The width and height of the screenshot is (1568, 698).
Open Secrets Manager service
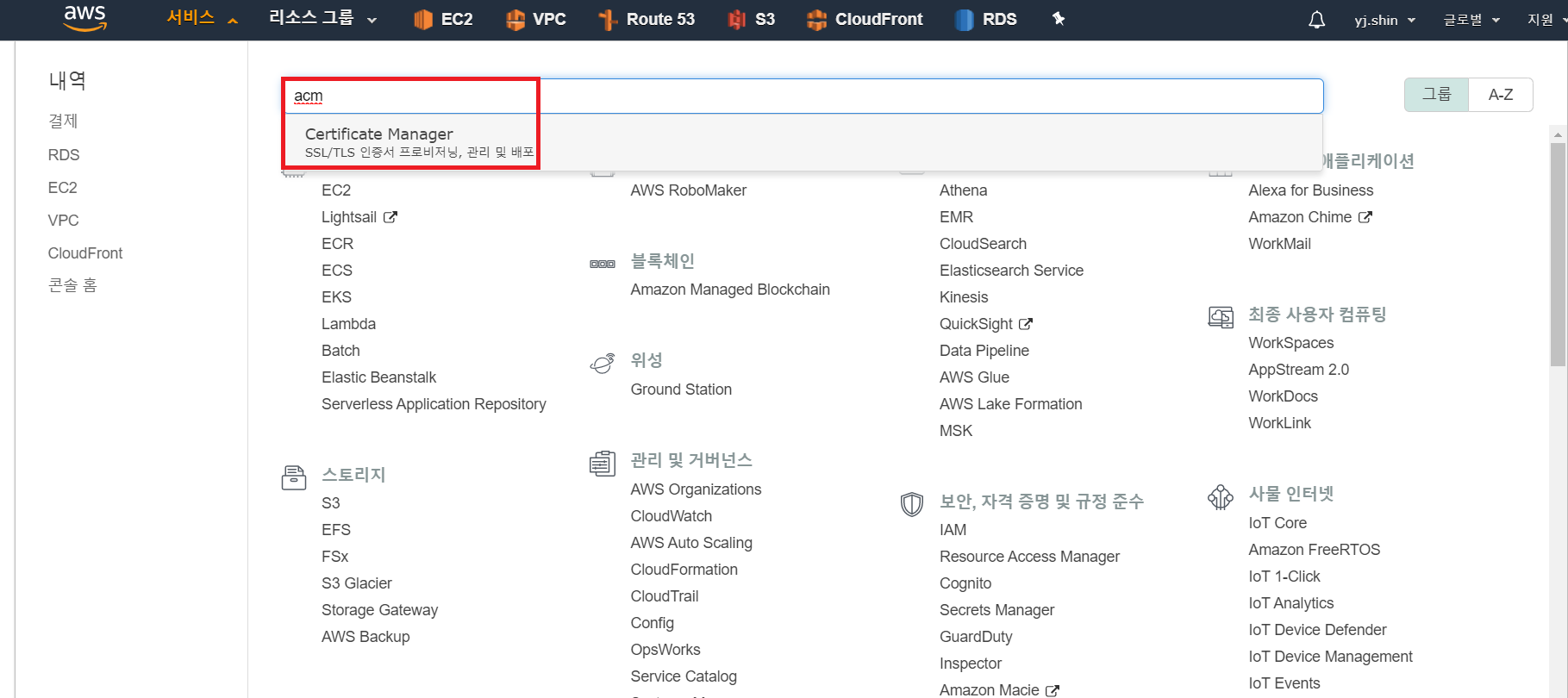[997, 610]
